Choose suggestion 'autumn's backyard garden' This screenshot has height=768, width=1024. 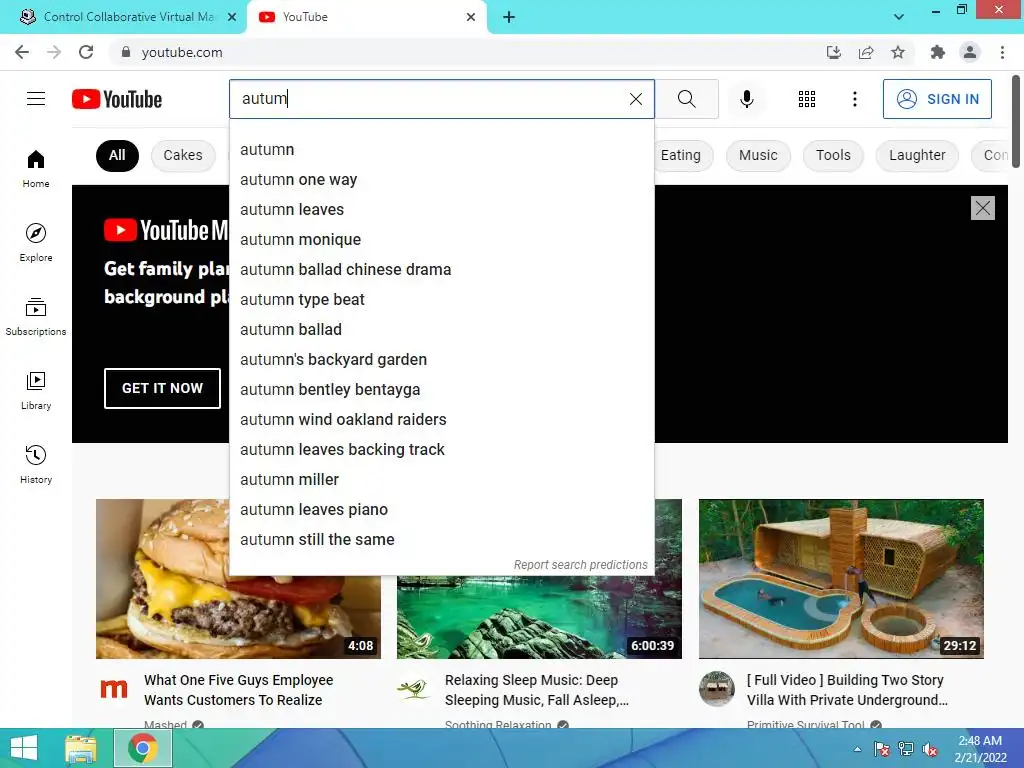point(441,360)
